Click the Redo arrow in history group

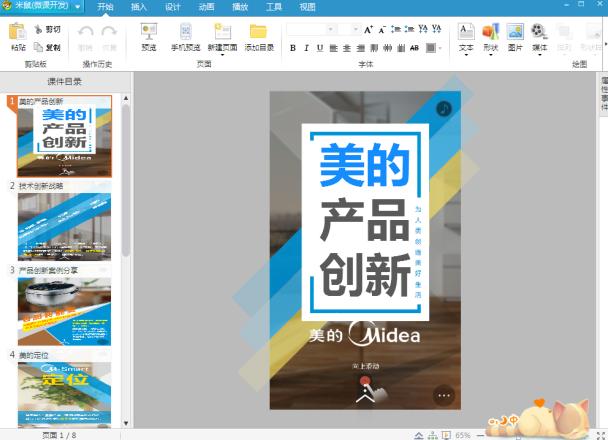pos(109,32)
